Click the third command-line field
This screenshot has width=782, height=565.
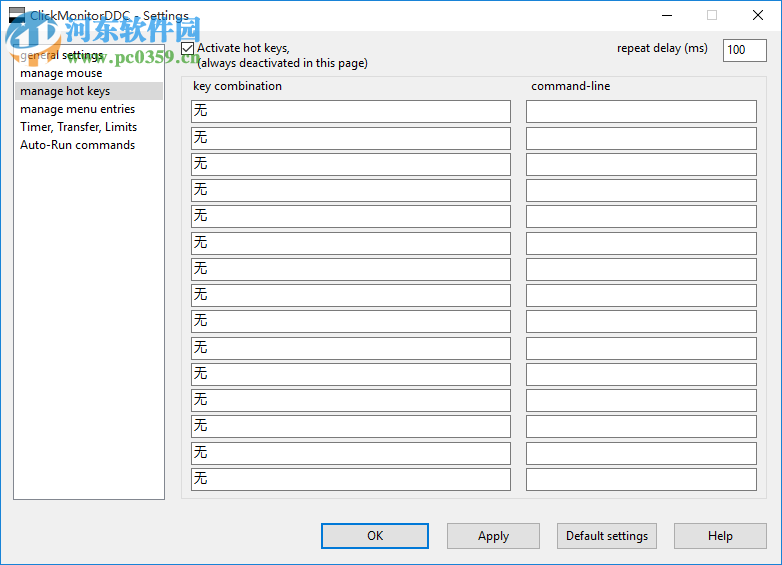641,164
